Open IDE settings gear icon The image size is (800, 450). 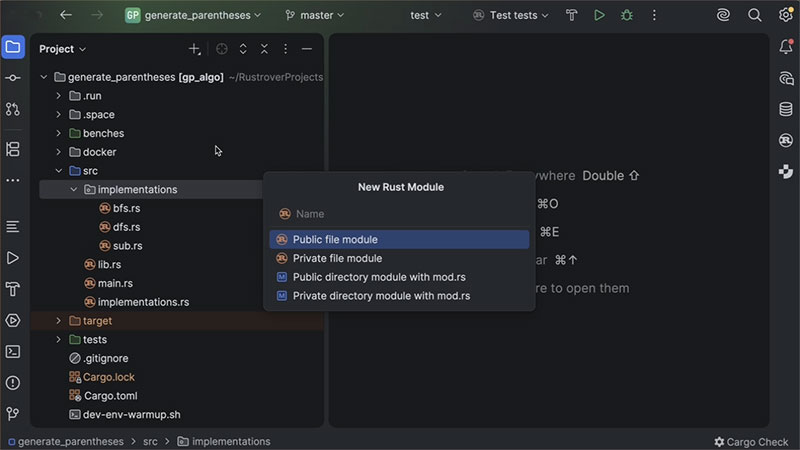tap(783, 15)
